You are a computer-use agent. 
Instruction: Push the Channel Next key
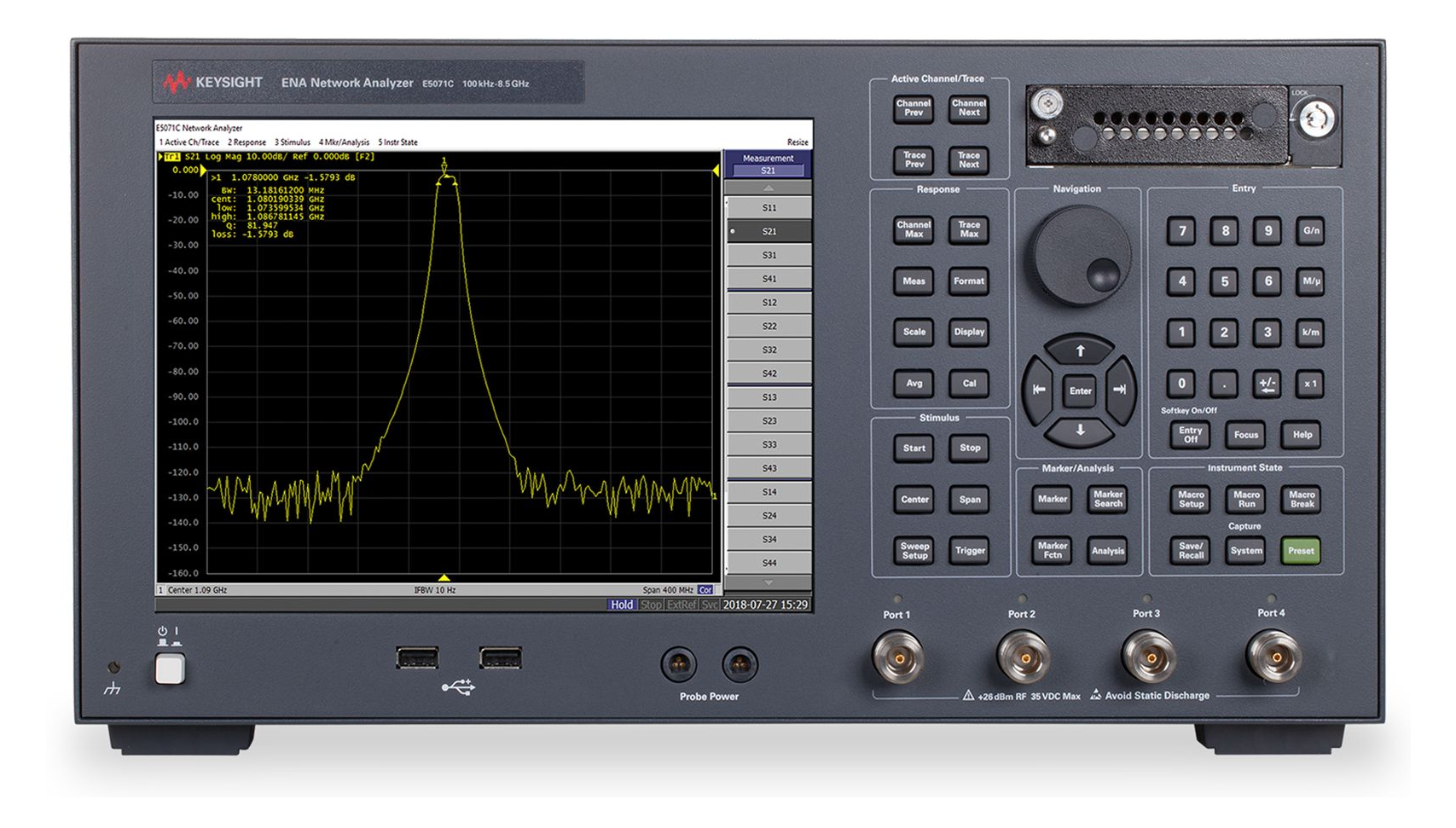[x=969, y=108]
